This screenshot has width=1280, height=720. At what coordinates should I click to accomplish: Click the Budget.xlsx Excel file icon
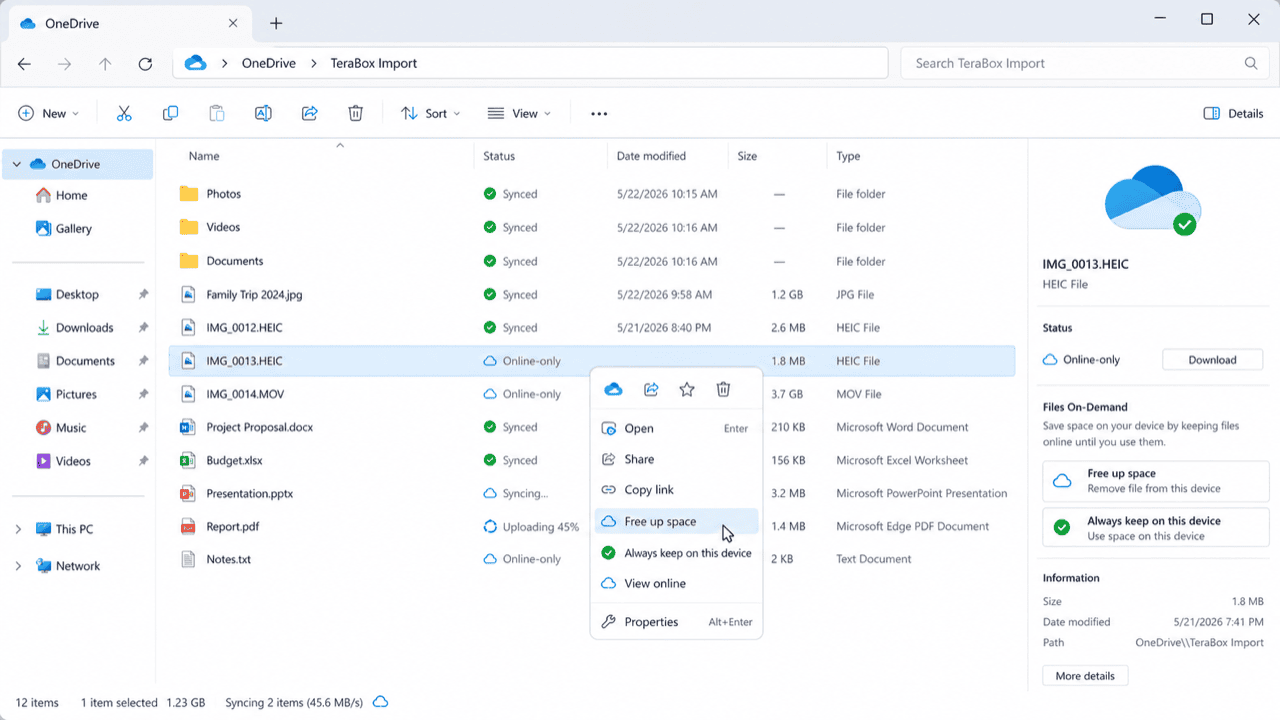(187, 460)
